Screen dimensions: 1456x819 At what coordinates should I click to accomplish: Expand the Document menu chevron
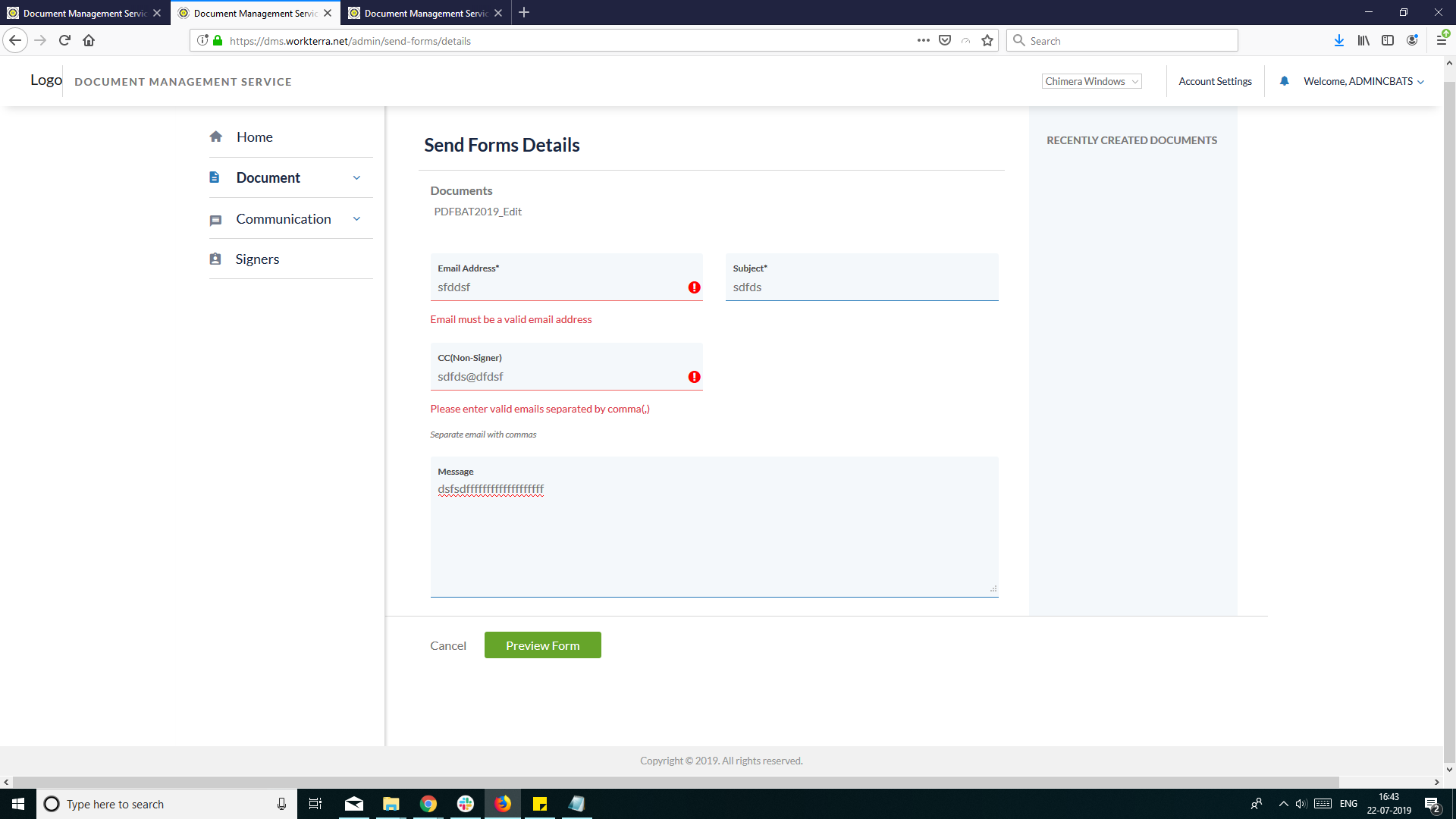click(356, 177)
